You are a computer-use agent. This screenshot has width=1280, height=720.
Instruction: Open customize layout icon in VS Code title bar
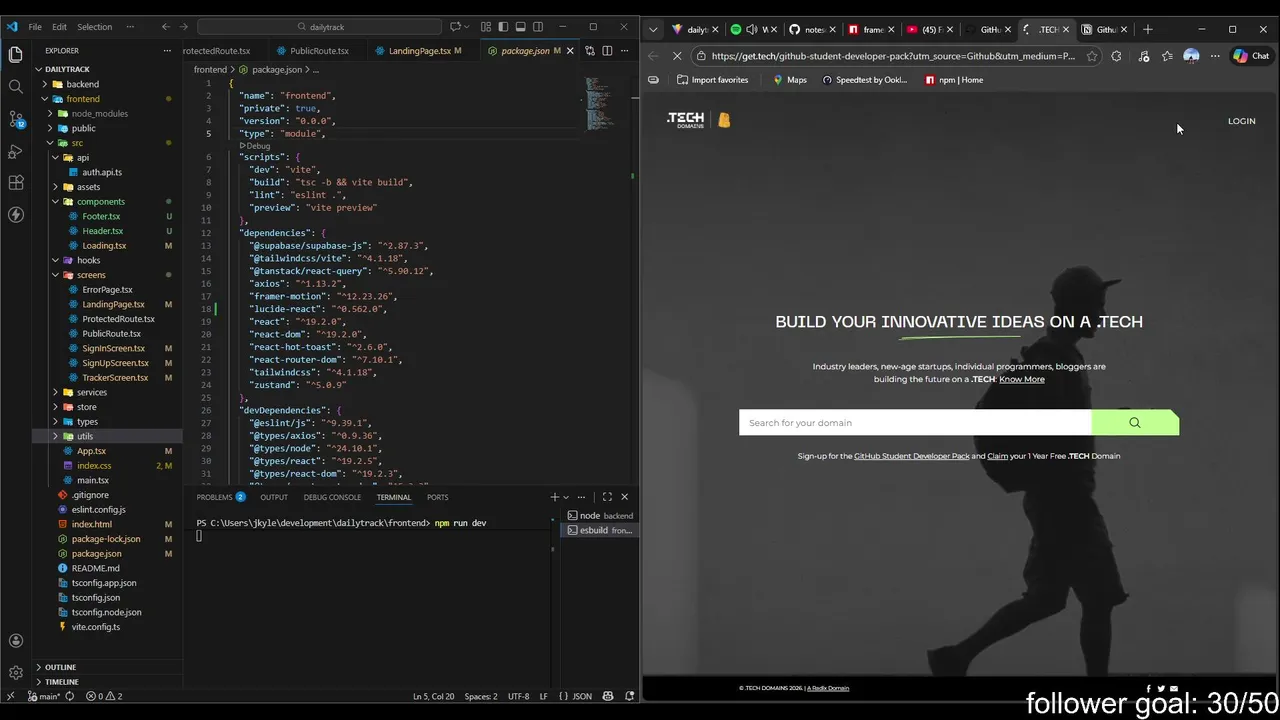(486, 27)
